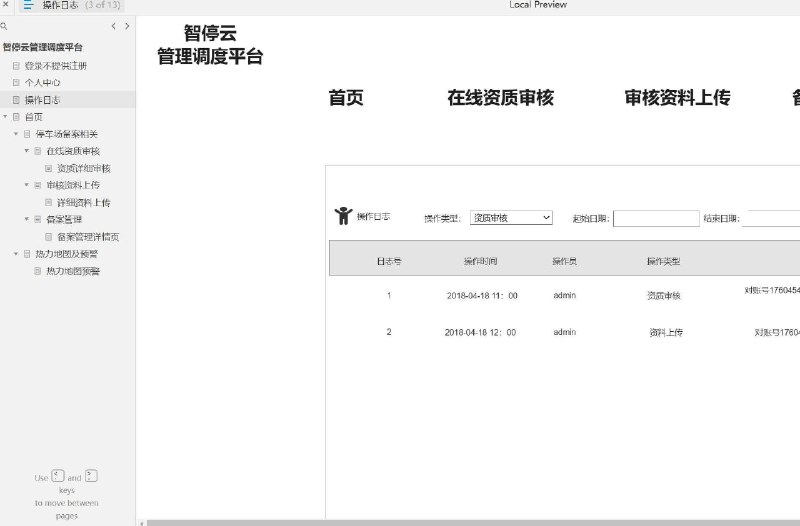Click 资质审核 cell in row 1

664,295
